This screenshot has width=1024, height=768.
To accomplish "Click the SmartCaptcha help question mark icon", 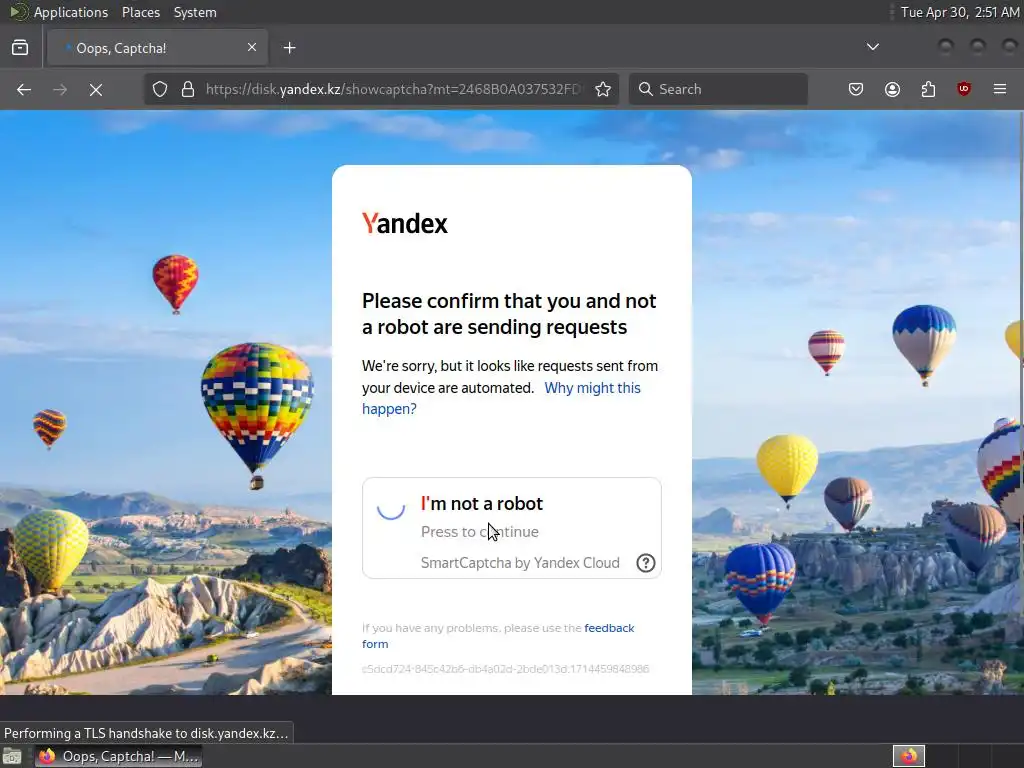I will 646,563.
